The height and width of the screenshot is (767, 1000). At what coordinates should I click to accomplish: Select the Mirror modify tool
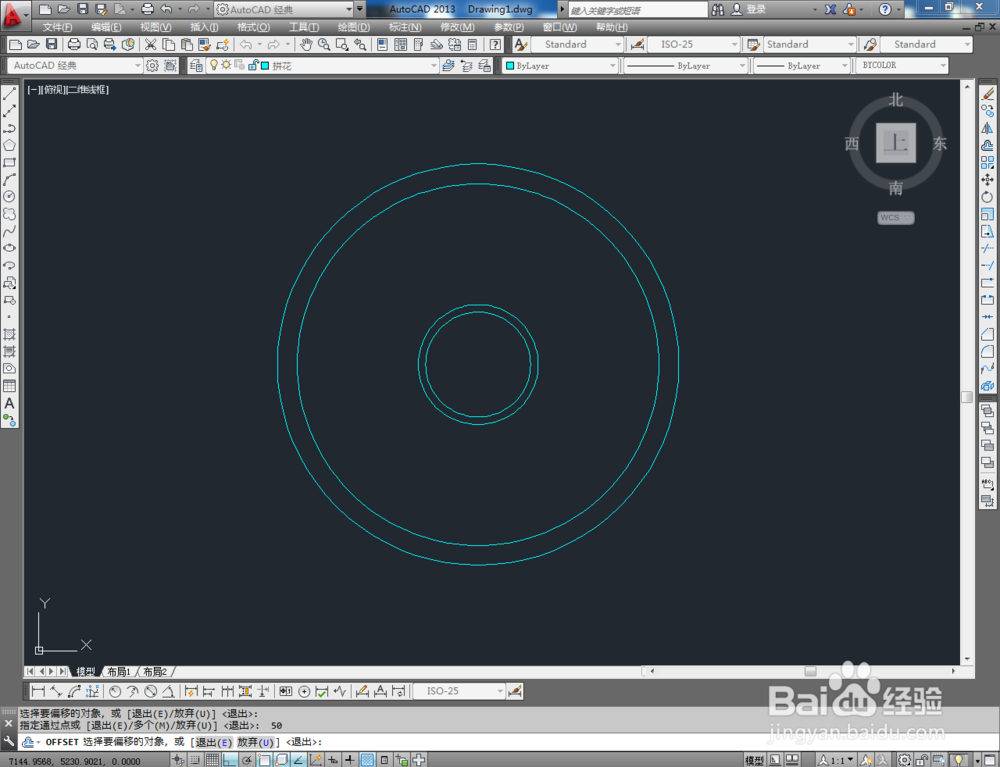(988, 129)
